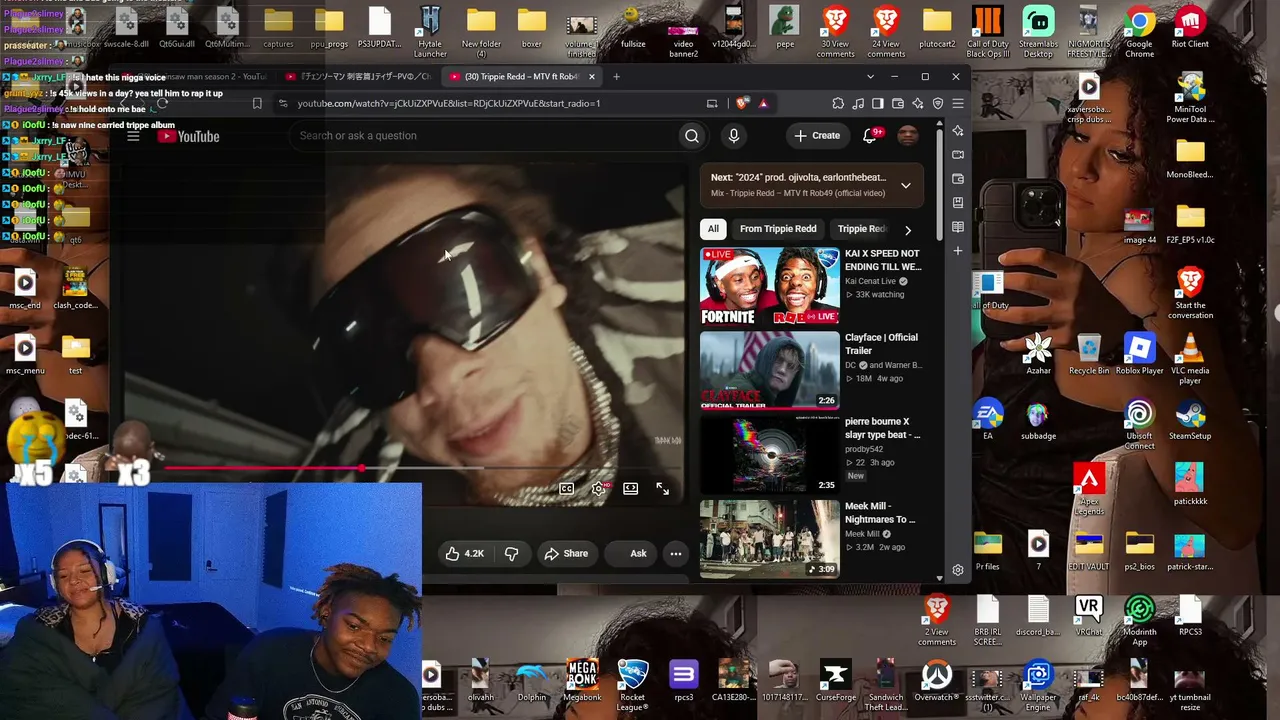Open the YouTube account avatar menu

[x=907, y=136]
